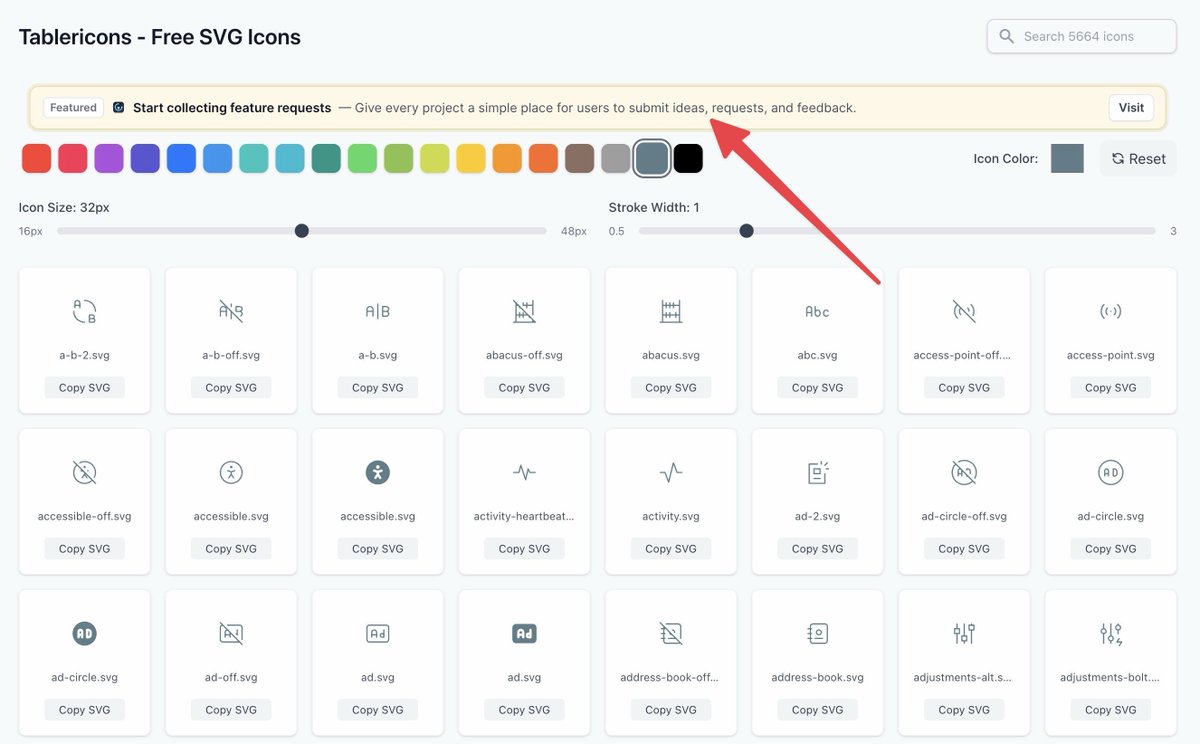This screenshot has width=1200, height=744.
Task: Copy SVG for abc.svg
Action: tap(817, 388)
